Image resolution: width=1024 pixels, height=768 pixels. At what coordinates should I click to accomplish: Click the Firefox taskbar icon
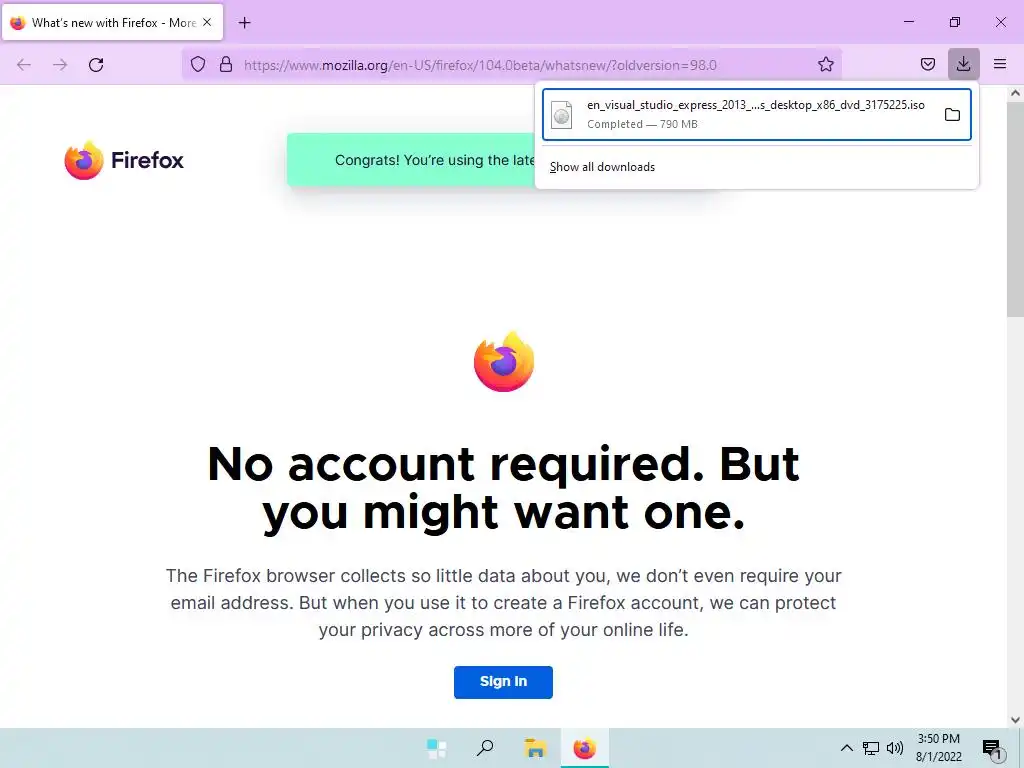[x=584, y=748]
